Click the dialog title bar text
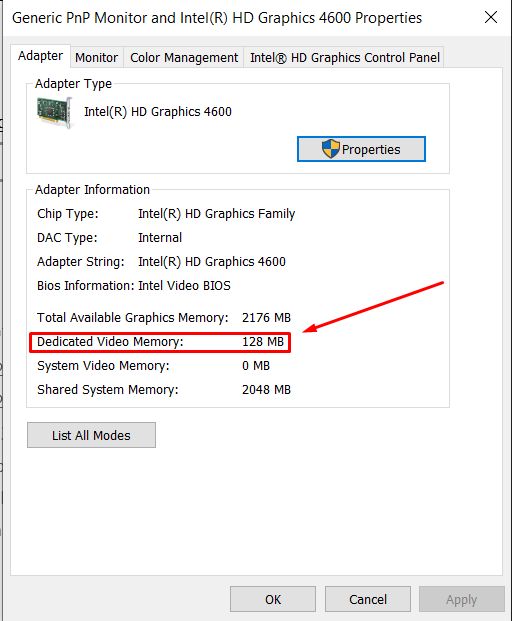 tap(217, 18)
